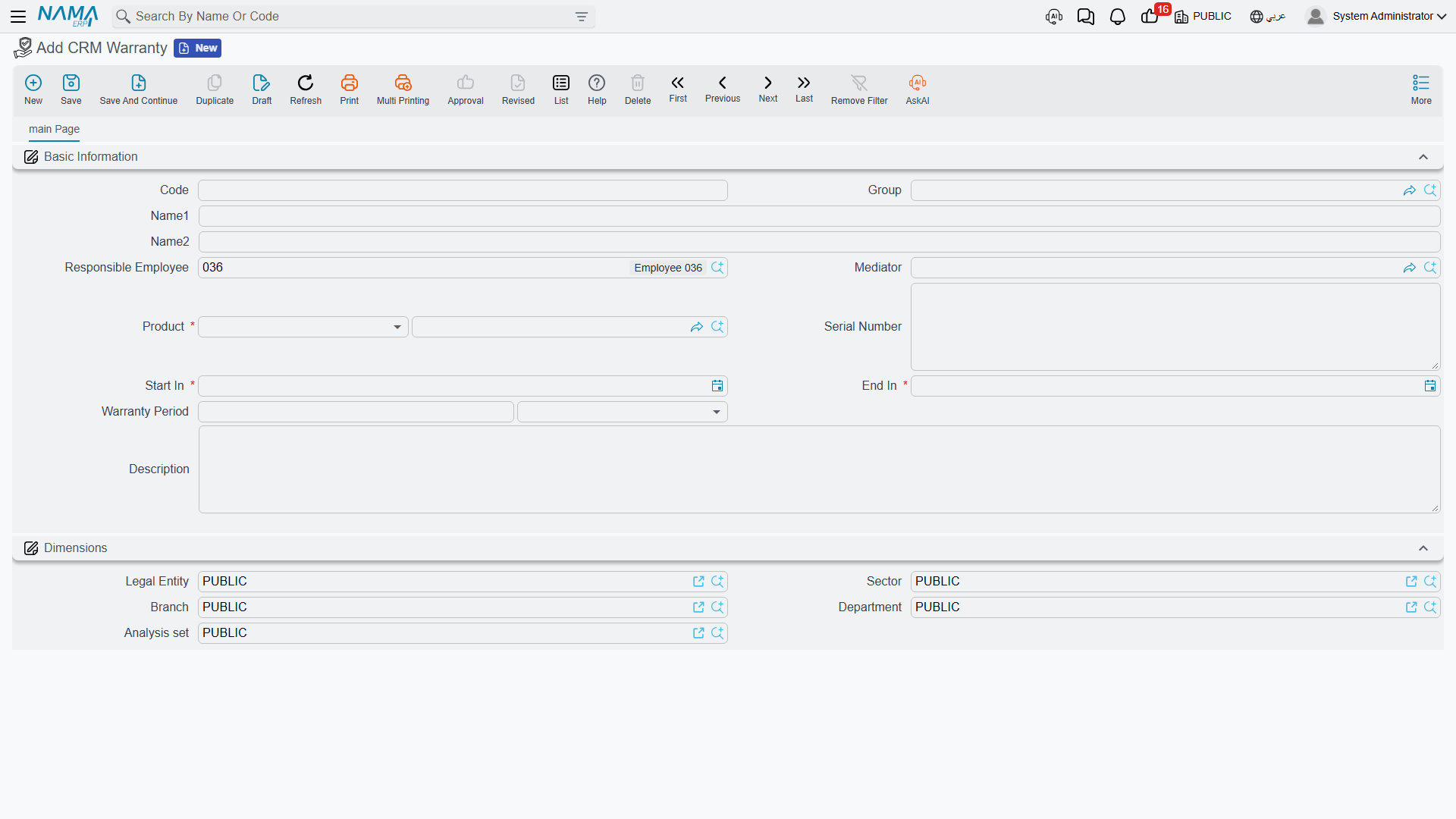Screen dimensions: 1456x819
Task: Click the New status badge
Action: click(198, 49)
